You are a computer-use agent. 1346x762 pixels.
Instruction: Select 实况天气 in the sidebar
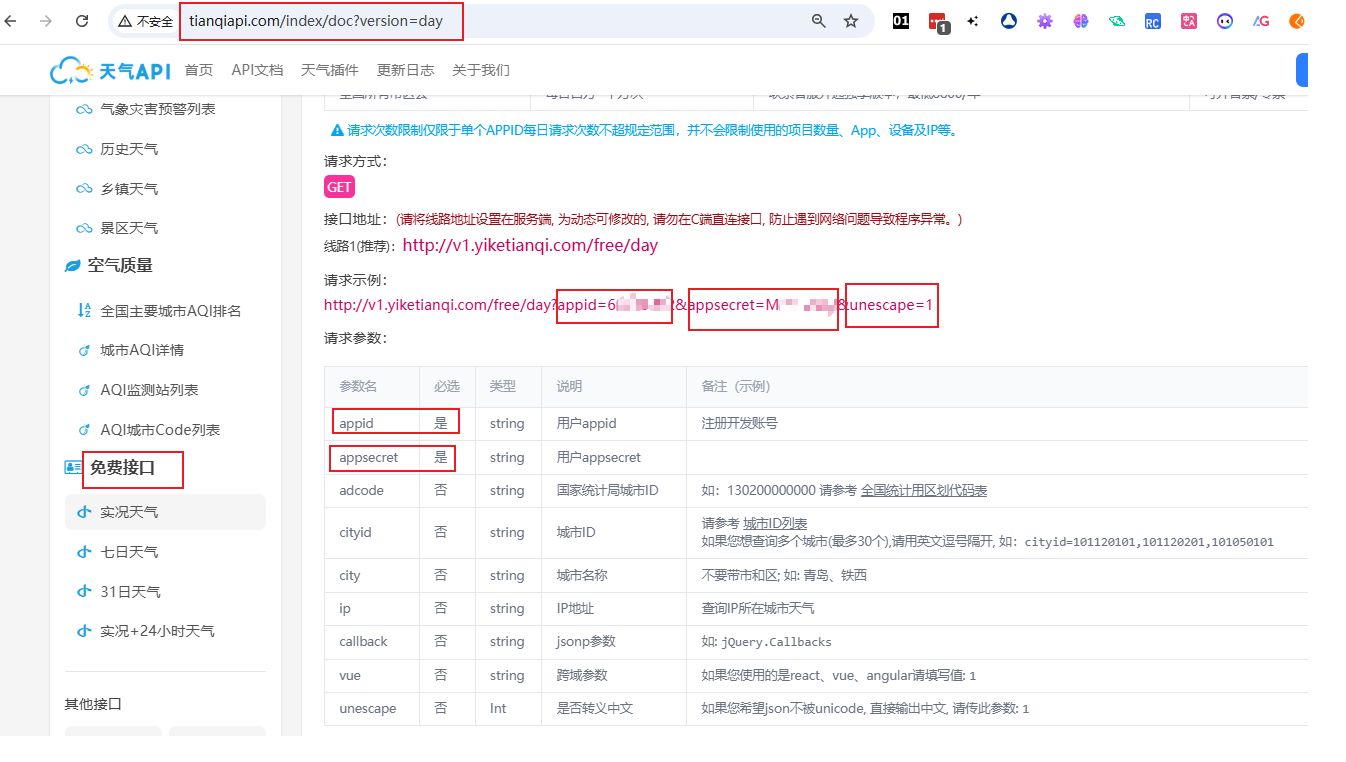(129, 512)
